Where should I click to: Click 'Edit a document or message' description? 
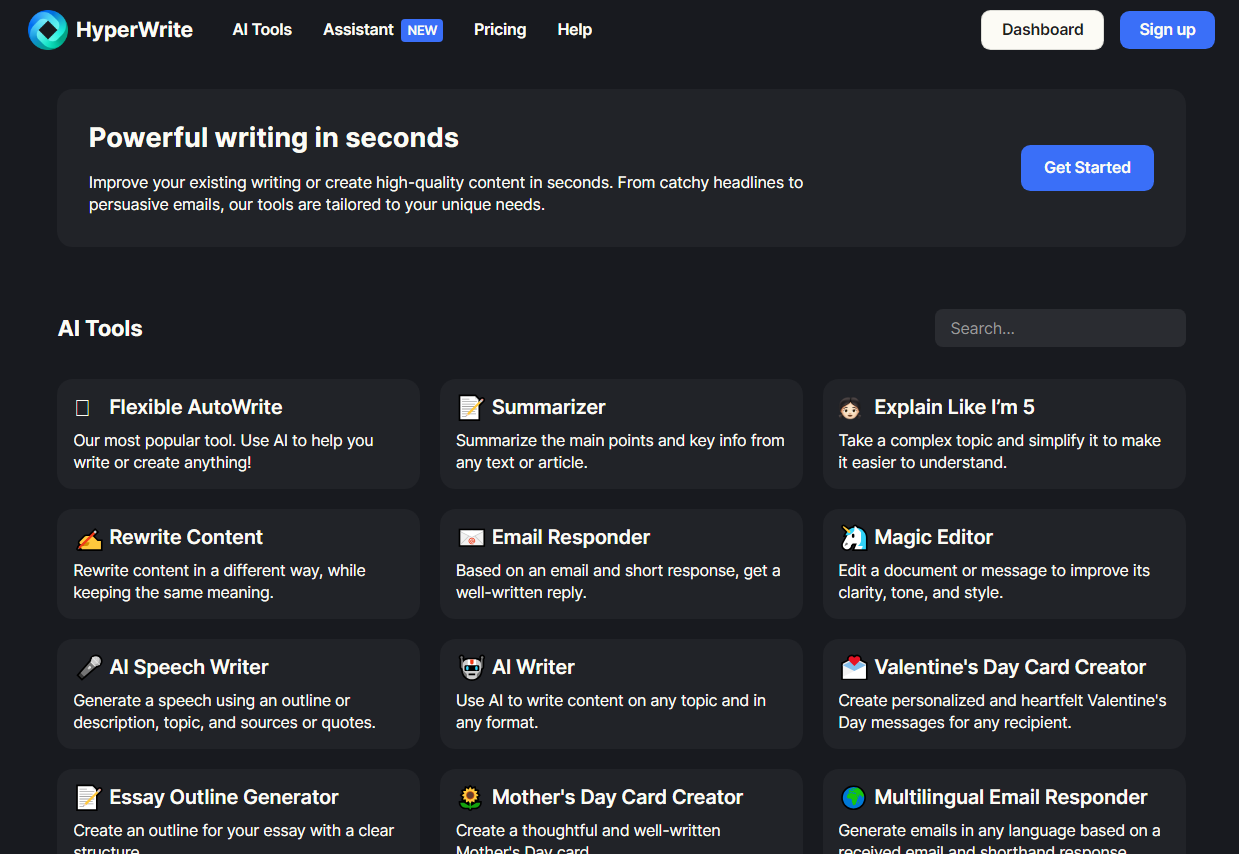coord(994,581)
